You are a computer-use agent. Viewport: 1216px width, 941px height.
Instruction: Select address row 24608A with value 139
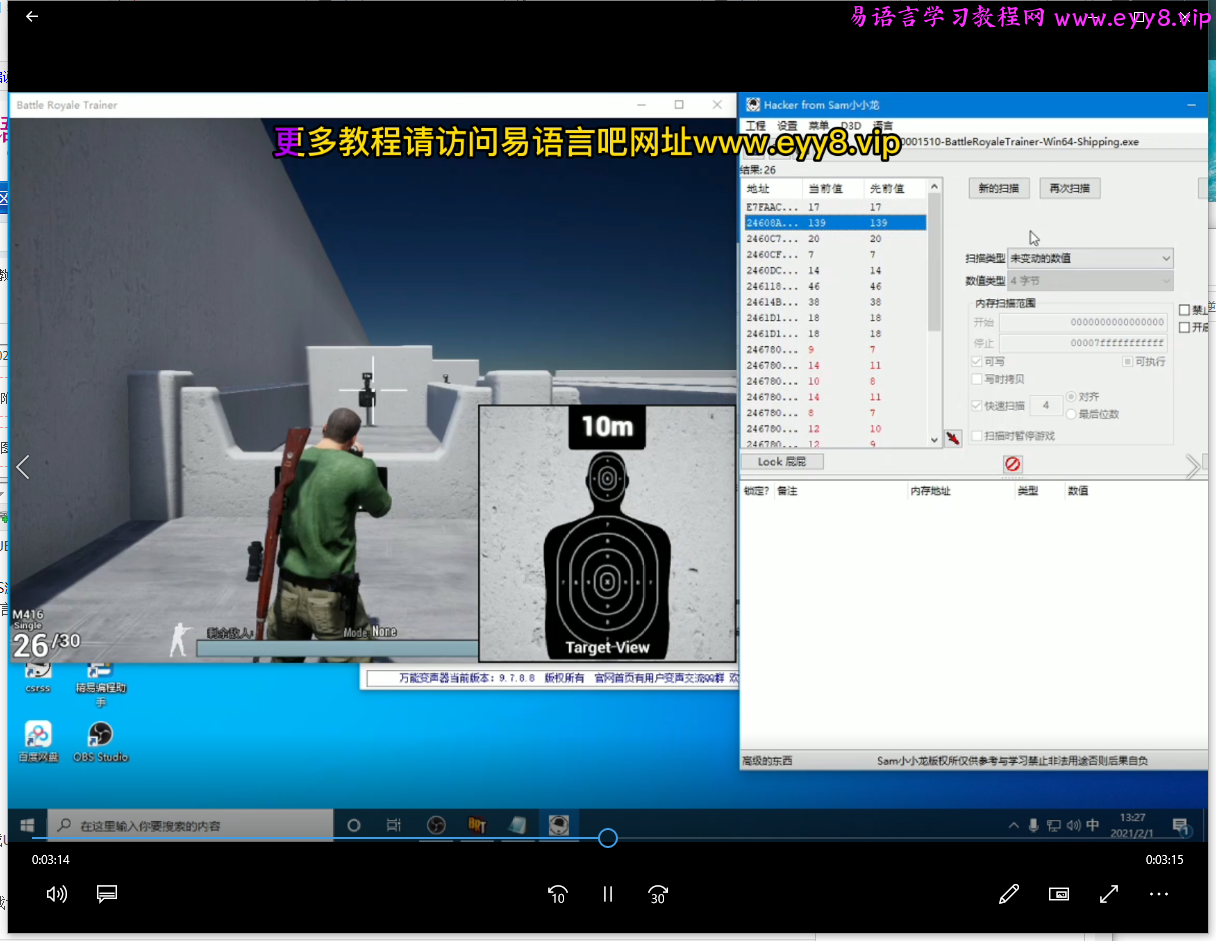pos(835,223)
